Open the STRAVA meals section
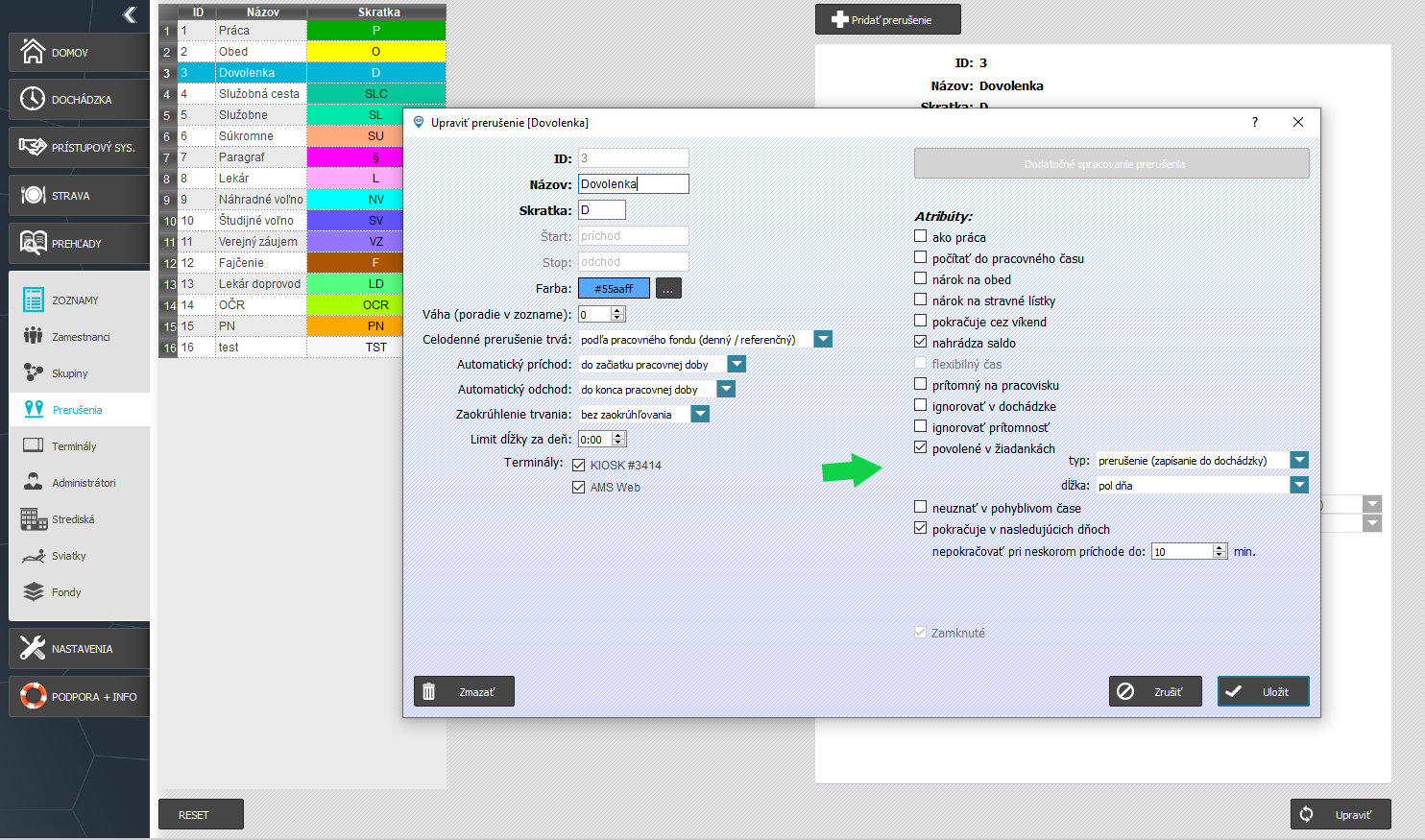1425x840 pixels. pos(79,196)
